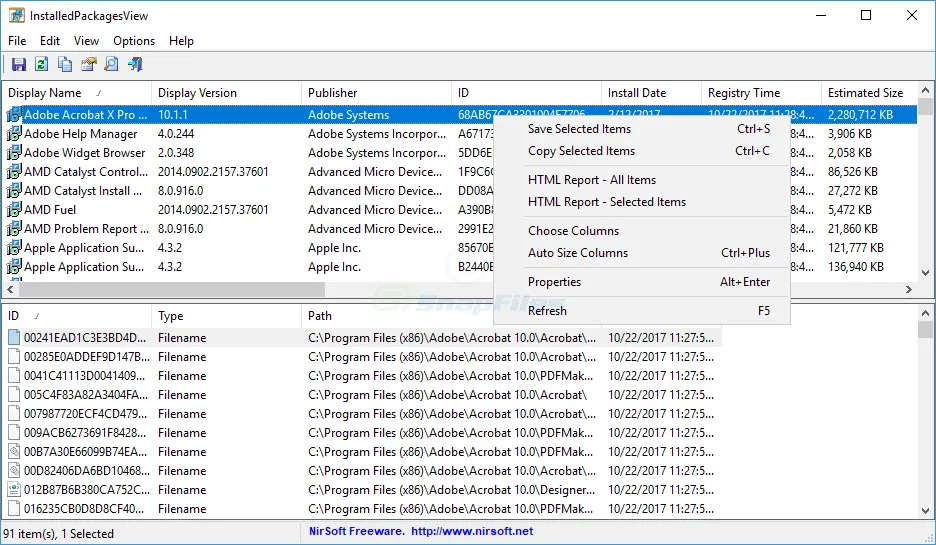Click the upper pane vertical scrollbar up arrow
The width and height of the screenshot is (936, 545).
[925, 90]
